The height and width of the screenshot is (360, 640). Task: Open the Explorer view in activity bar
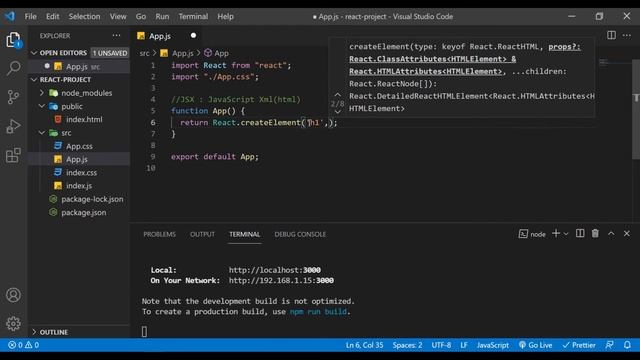[13, 40]
